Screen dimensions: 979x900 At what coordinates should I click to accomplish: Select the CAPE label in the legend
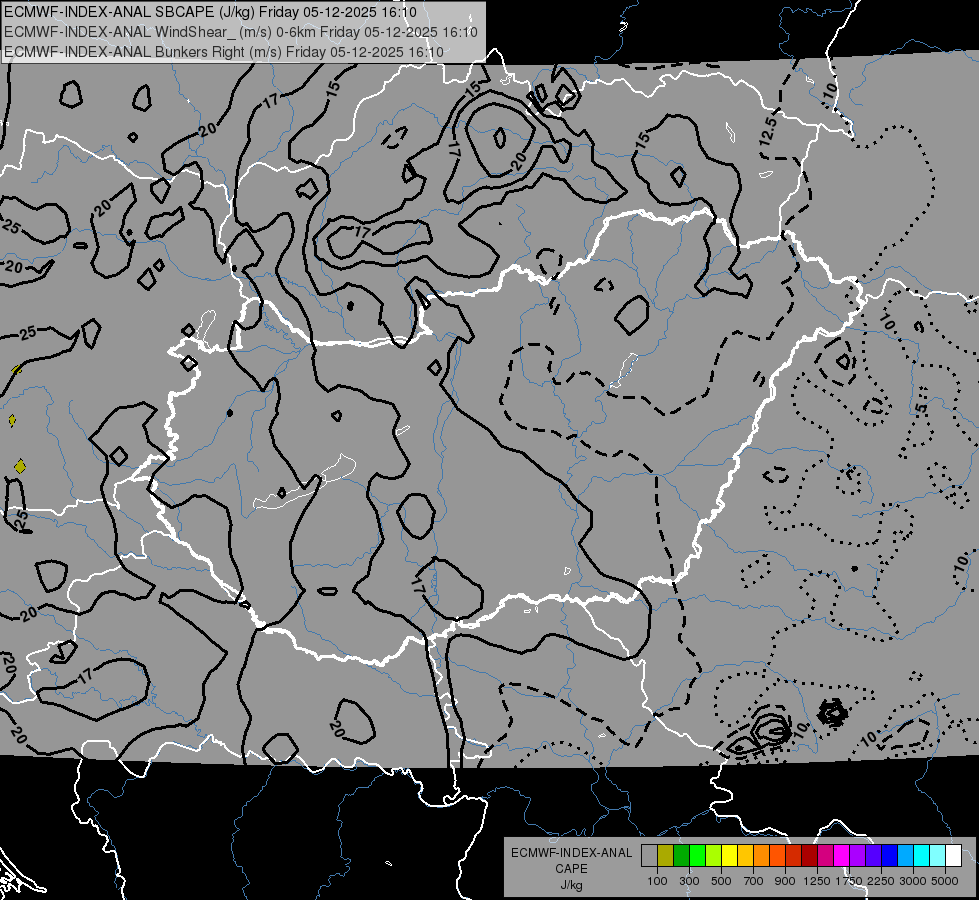[x=571, y=869]
